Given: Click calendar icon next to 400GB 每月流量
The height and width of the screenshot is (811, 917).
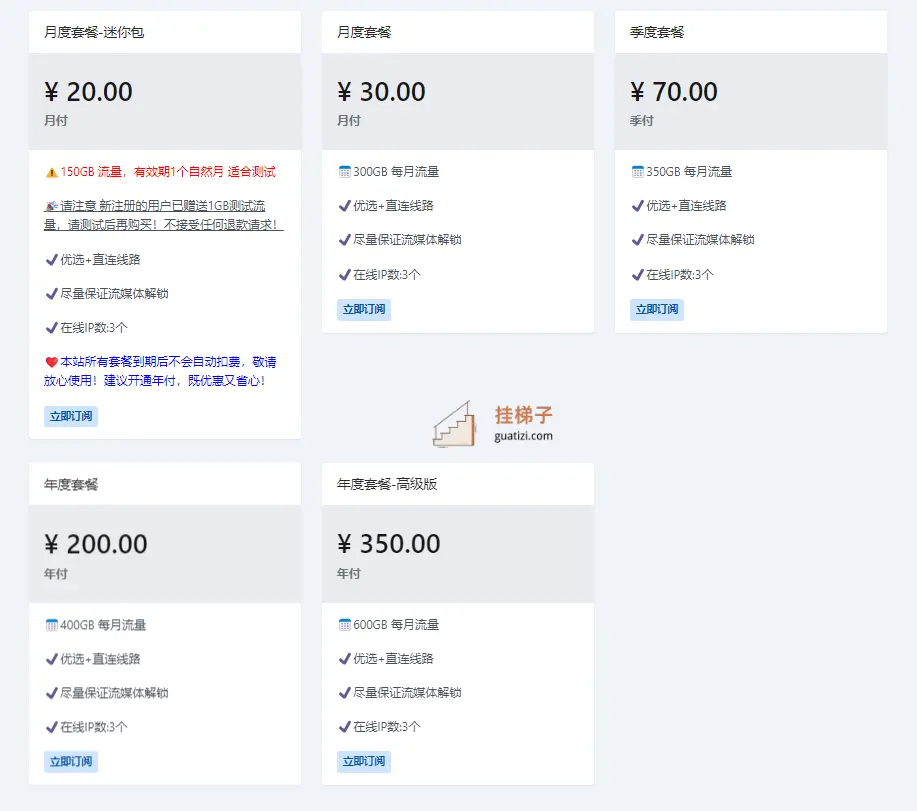Looking at the screenshot, I should point(51,625).
